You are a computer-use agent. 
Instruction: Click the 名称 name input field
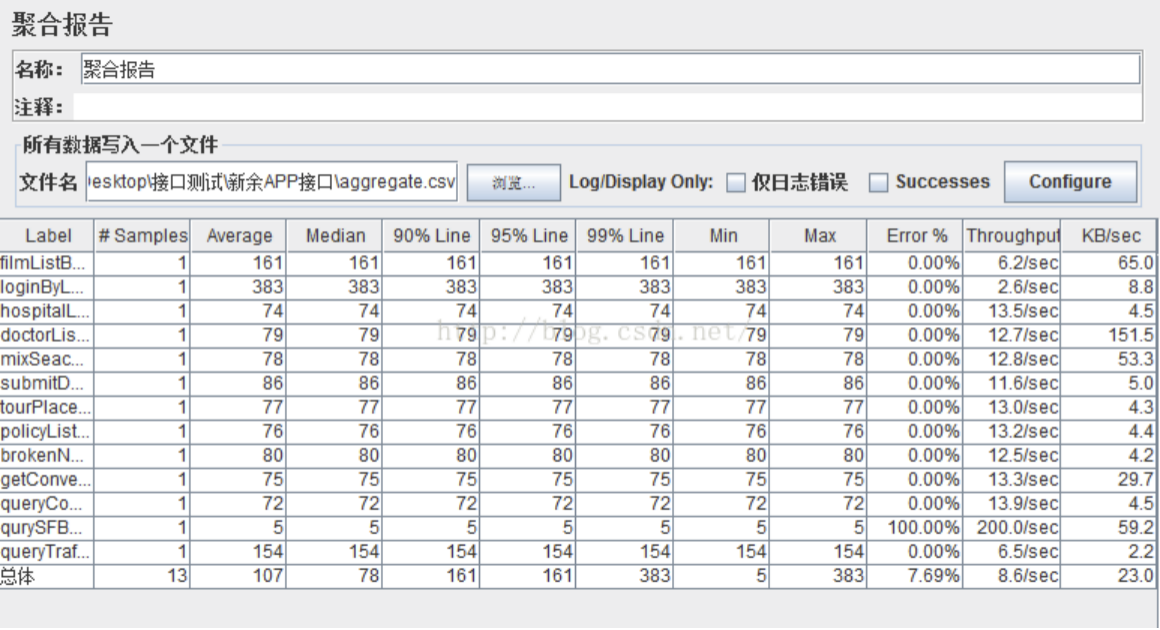[x=610, y=70]
